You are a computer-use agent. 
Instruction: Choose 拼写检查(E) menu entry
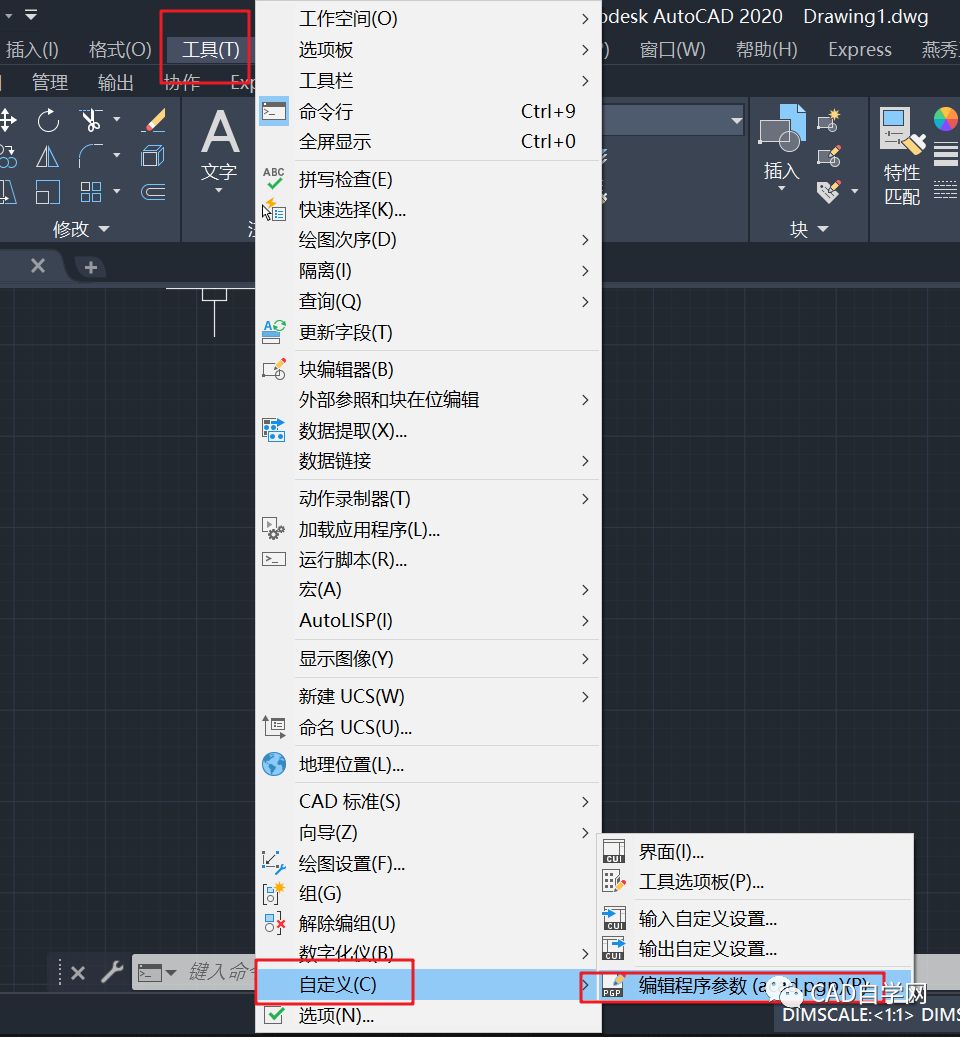click(428, 179)
